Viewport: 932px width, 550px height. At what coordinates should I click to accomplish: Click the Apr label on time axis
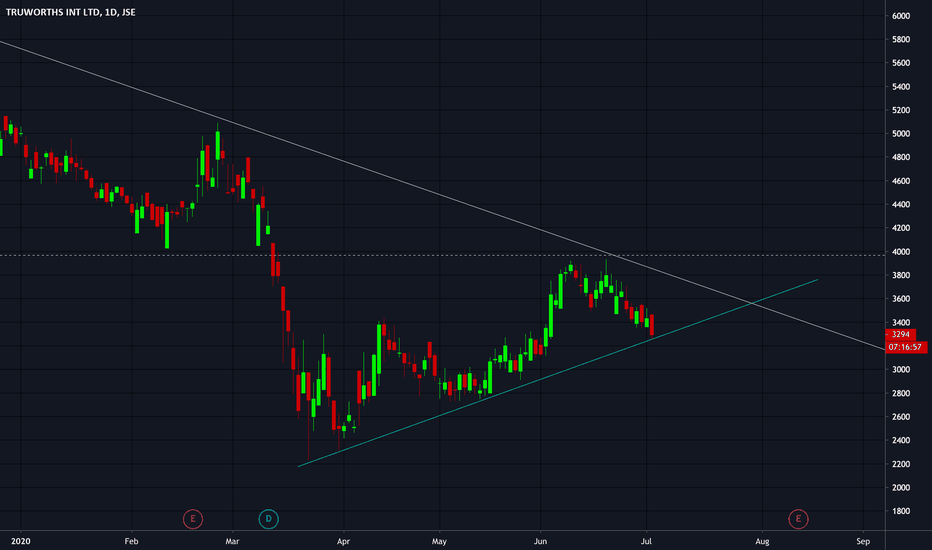coord(343,541)
